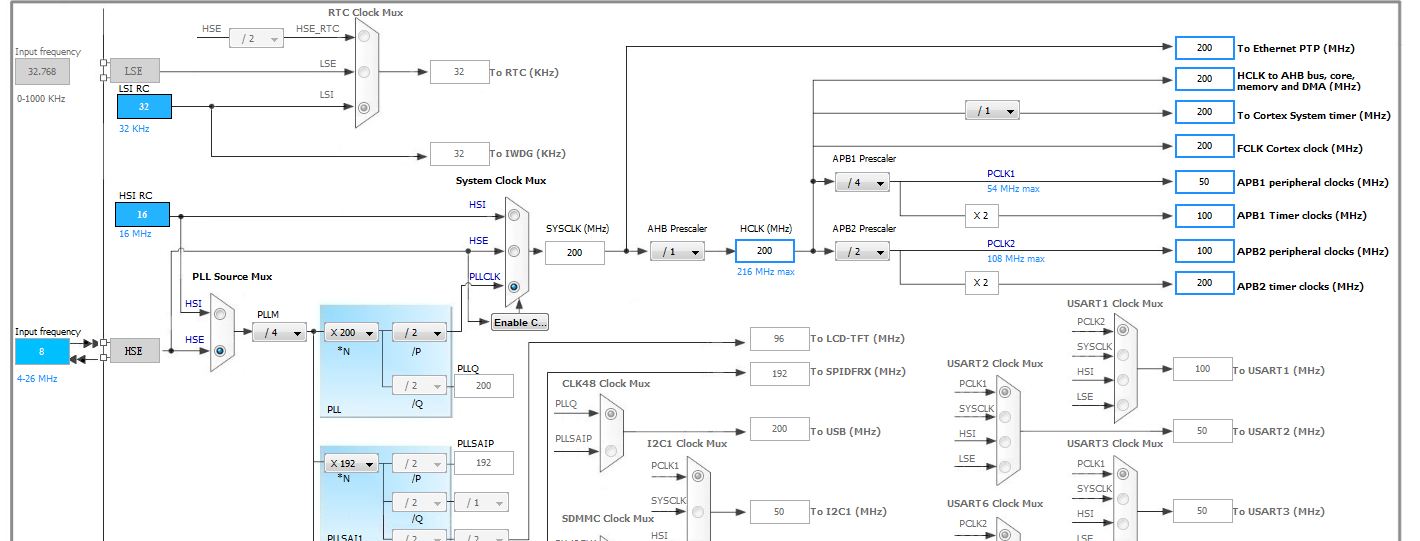
Task: Select HSE_RTC in the RTC Clock Mux
Action: [x=365, y=37]
